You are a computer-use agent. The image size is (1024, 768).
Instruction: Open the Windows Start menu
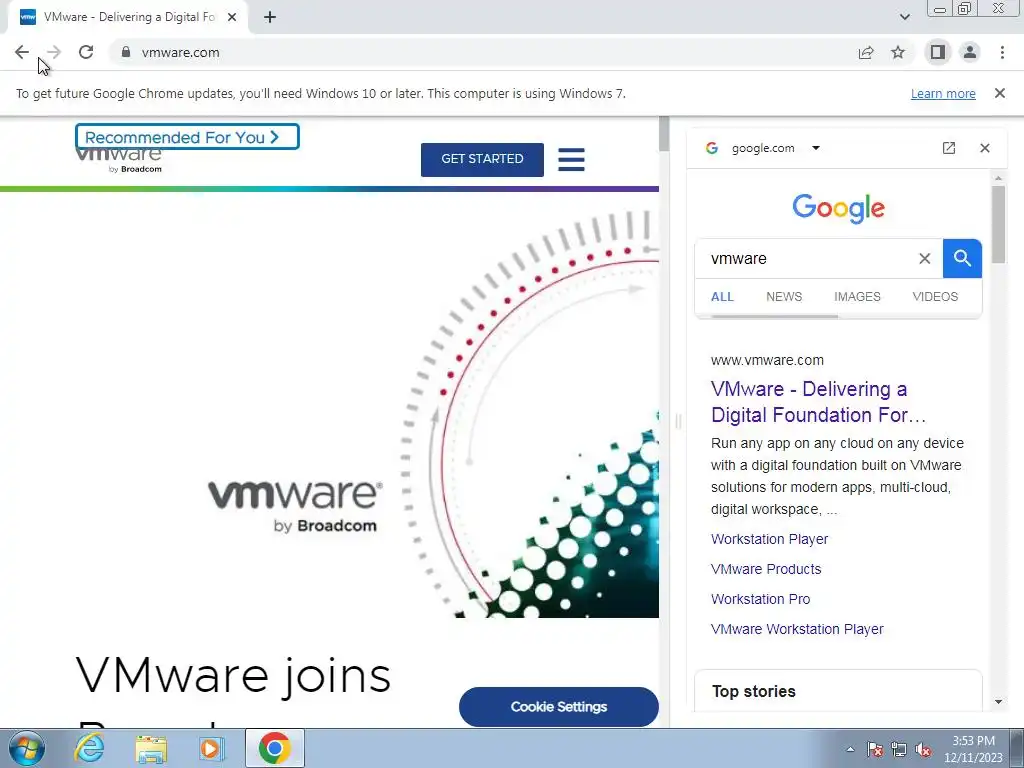point(26,748)
